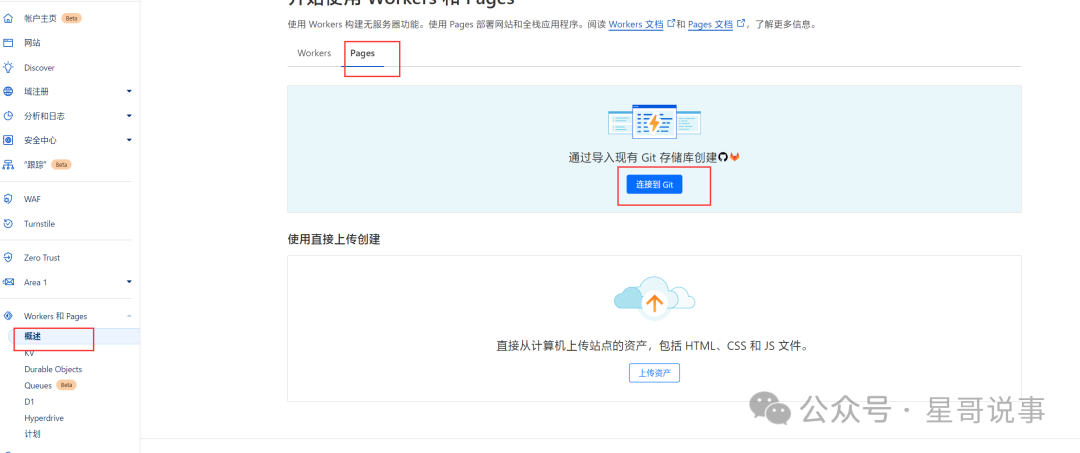Screen dimensions: 1080x453
Task: Open Hyperdrive in the sidebar
Action: point(44,418)
